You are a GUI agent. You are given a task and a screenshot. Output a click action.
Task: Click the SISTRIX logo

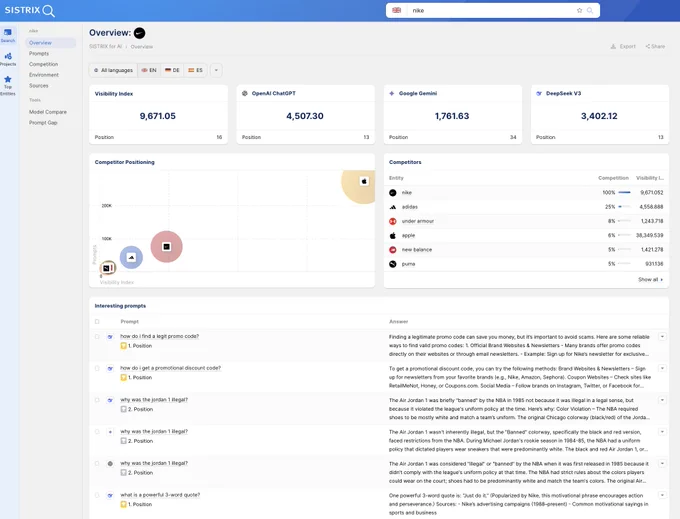pyautogui.click(x=29, y=10)
